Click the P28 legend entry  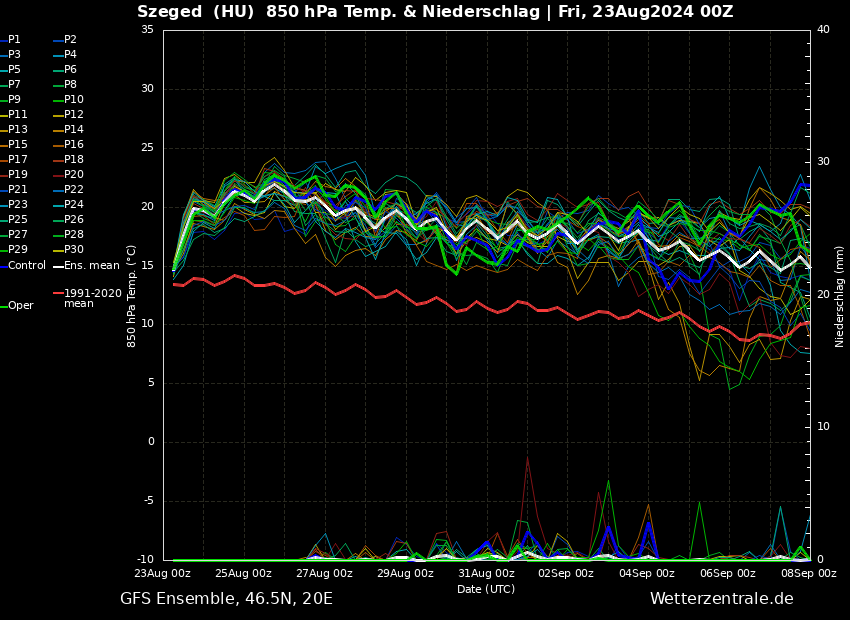(x=68, y=234)
